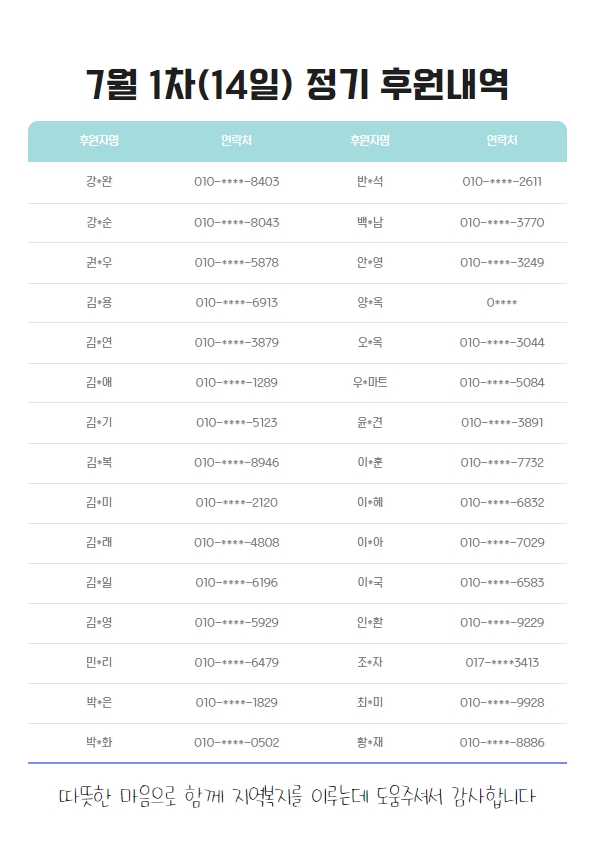
Task: Select donor name 민*리
Action: pyautogui.click(x=99, y=662)
